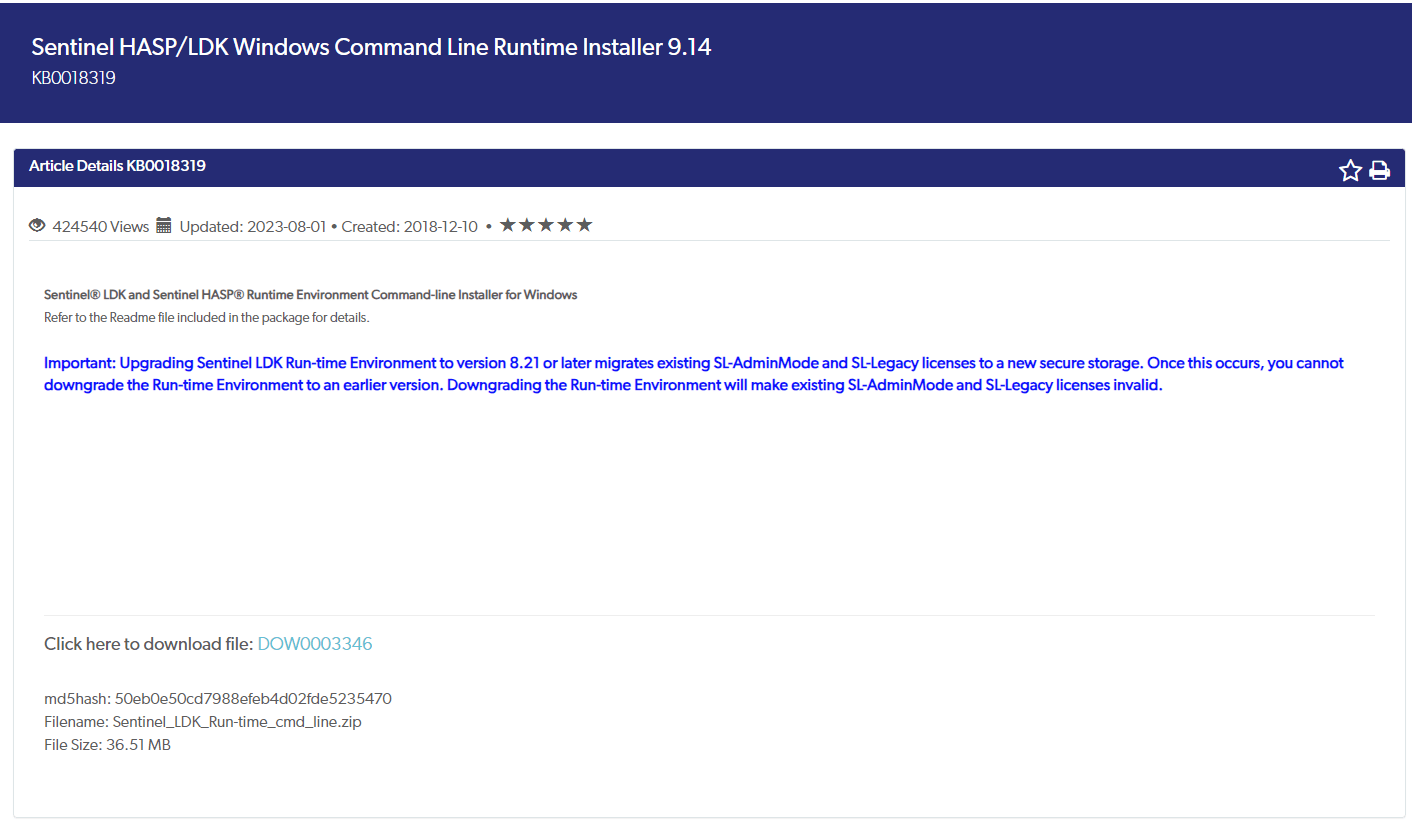Click the Command-line Installer for Windows heading

[x=311, y=295]
